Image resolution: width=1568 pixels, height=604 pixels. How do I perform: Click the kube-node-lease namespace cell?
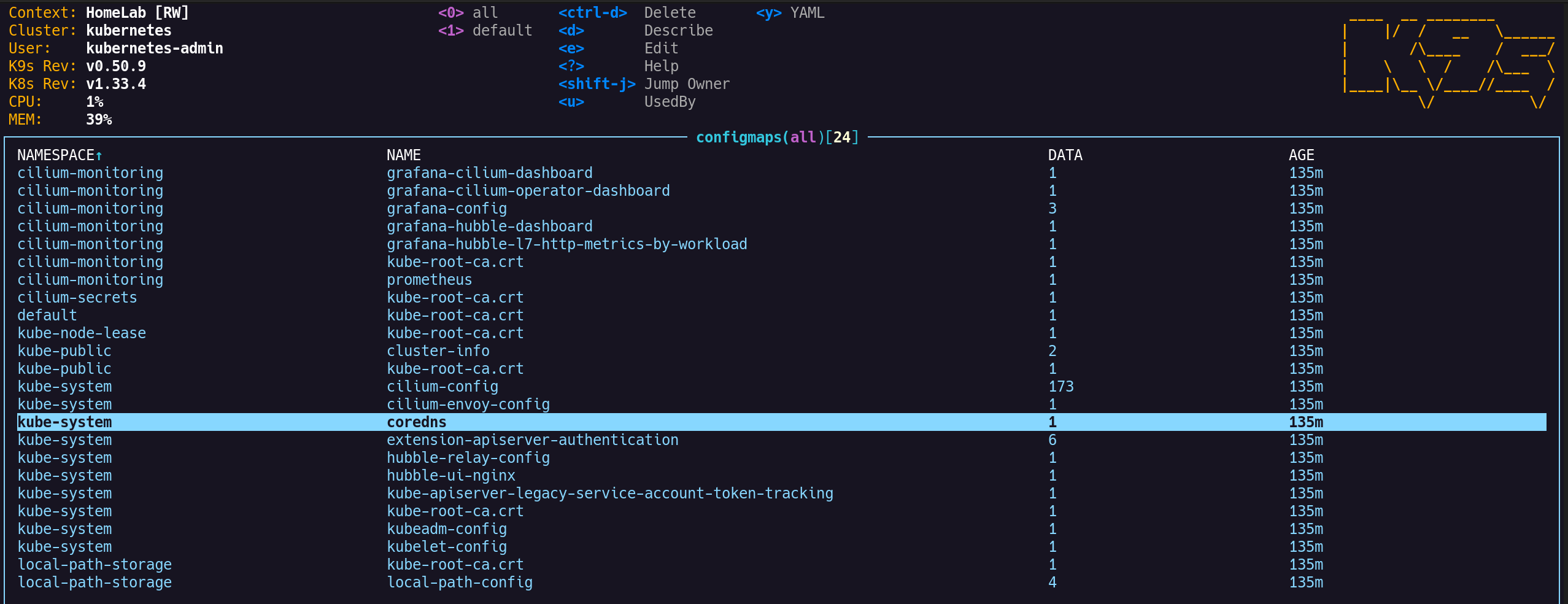click(x=82, y=333)
